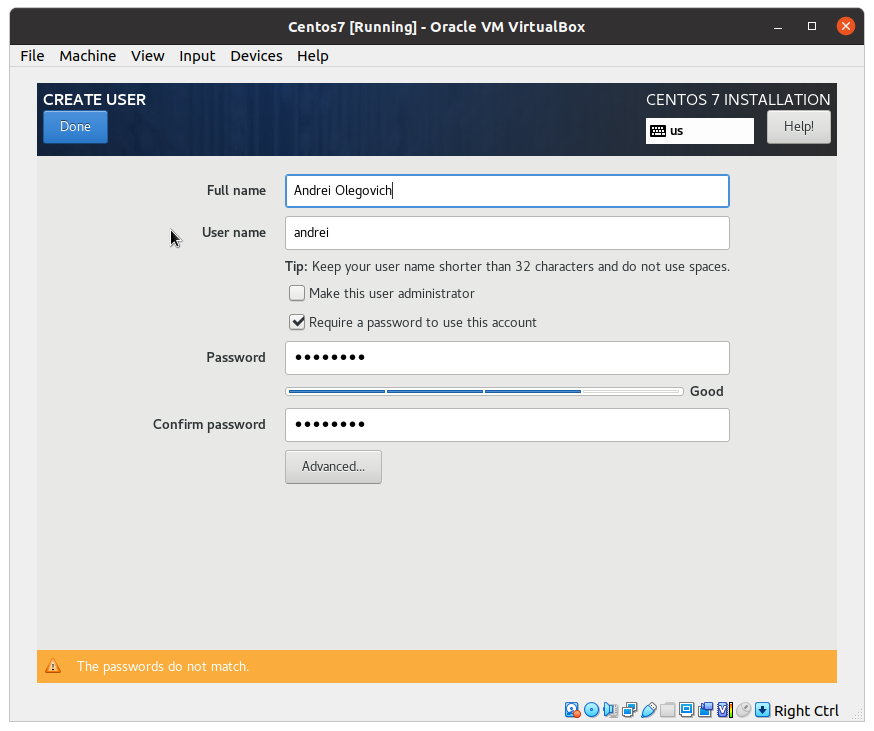Image resolution: width=874 pixels, height=731 pixels.
Task: Open the Machine menu
Action: (88, 56)
